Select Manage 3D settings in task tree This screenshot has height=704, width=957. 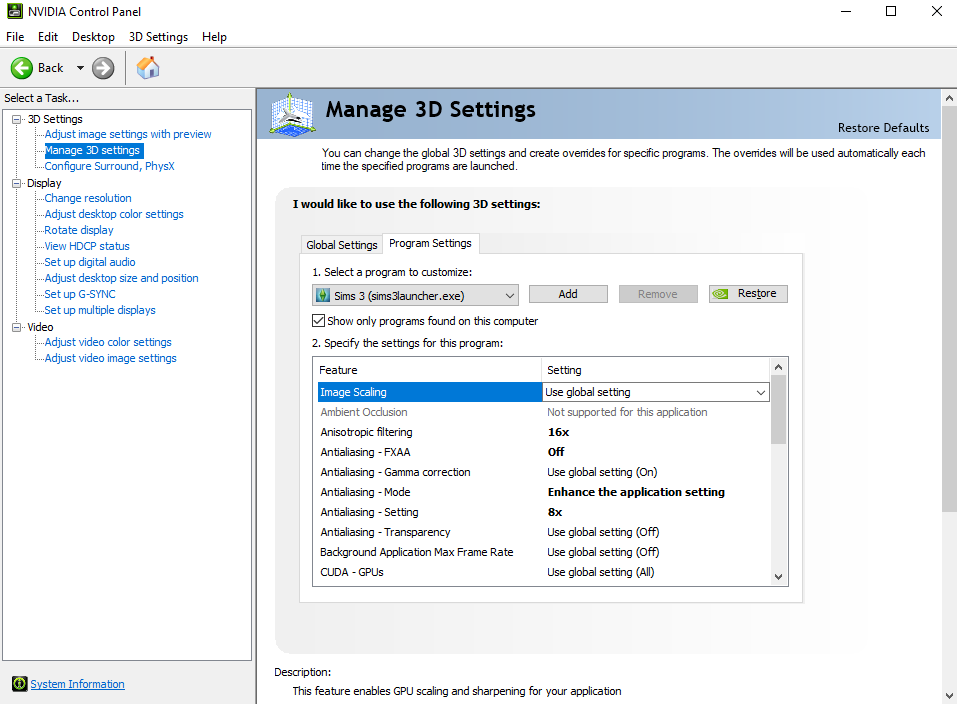coord(93,150)
